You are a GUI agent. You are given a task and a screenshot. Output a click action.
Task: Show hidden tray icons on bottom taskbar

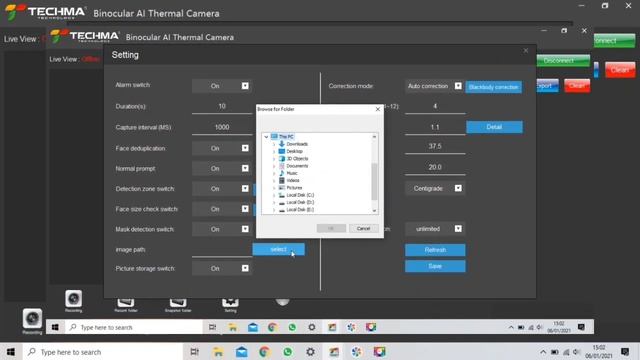[543, 352]
